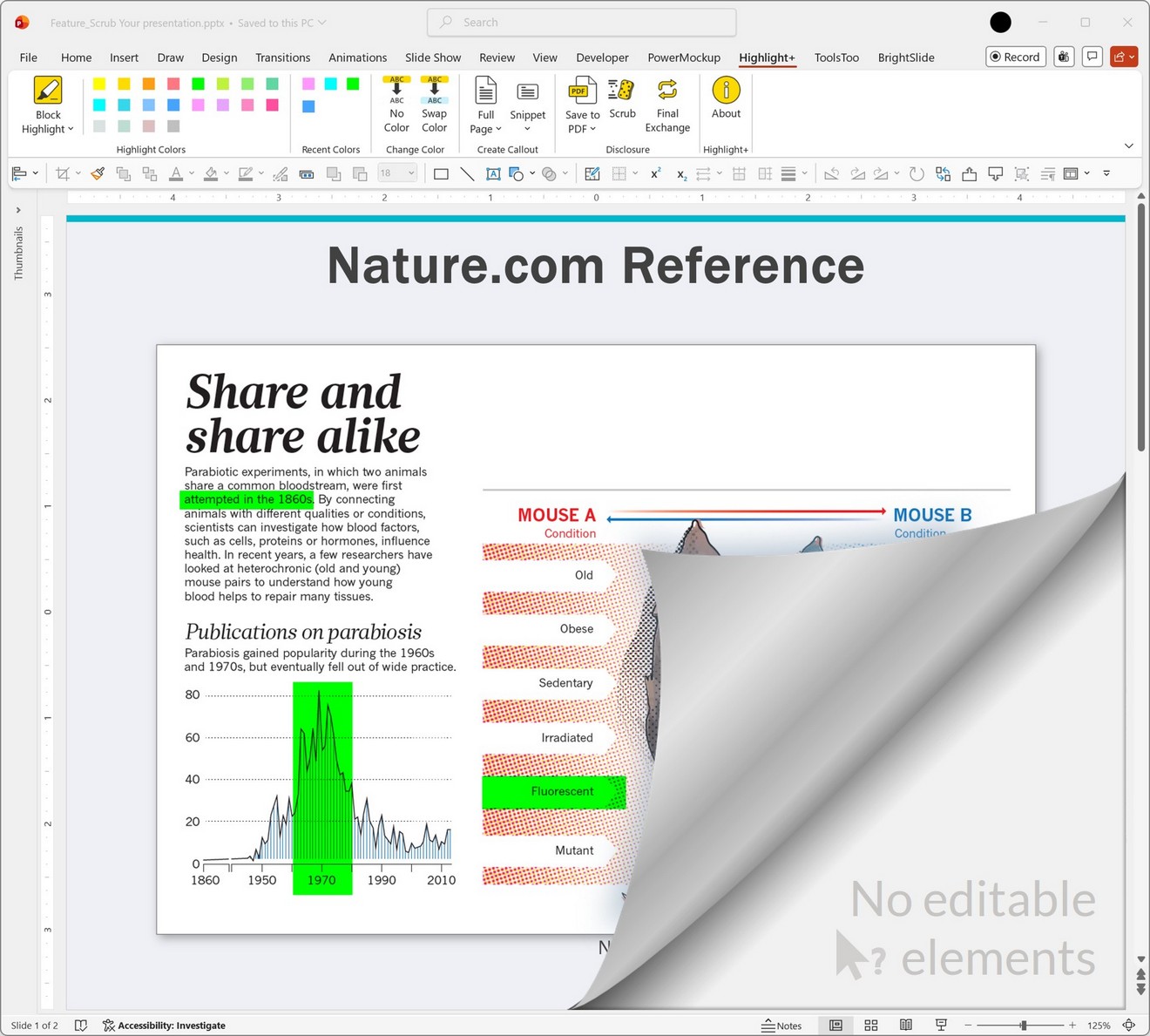This screenshot has height=1036, width=1150.
Task: Insert a text box from quick toolbar
Action: (493, 174)
